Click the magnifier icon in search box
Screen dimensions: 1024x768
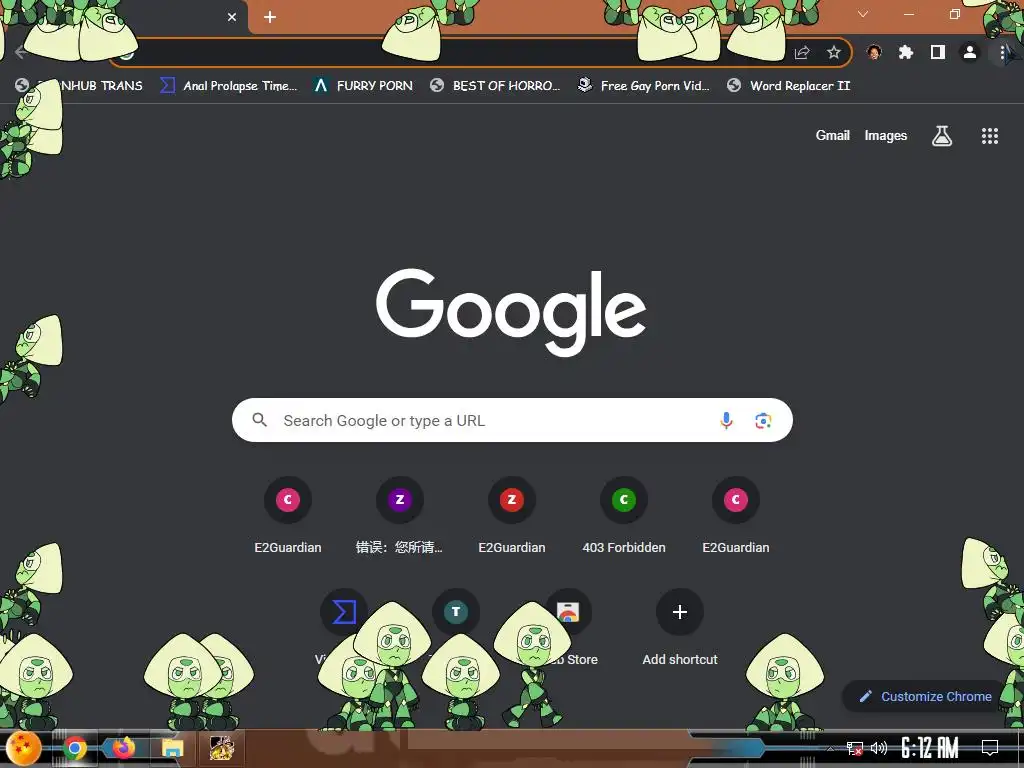pyautogui.click(x=259, y=420)
